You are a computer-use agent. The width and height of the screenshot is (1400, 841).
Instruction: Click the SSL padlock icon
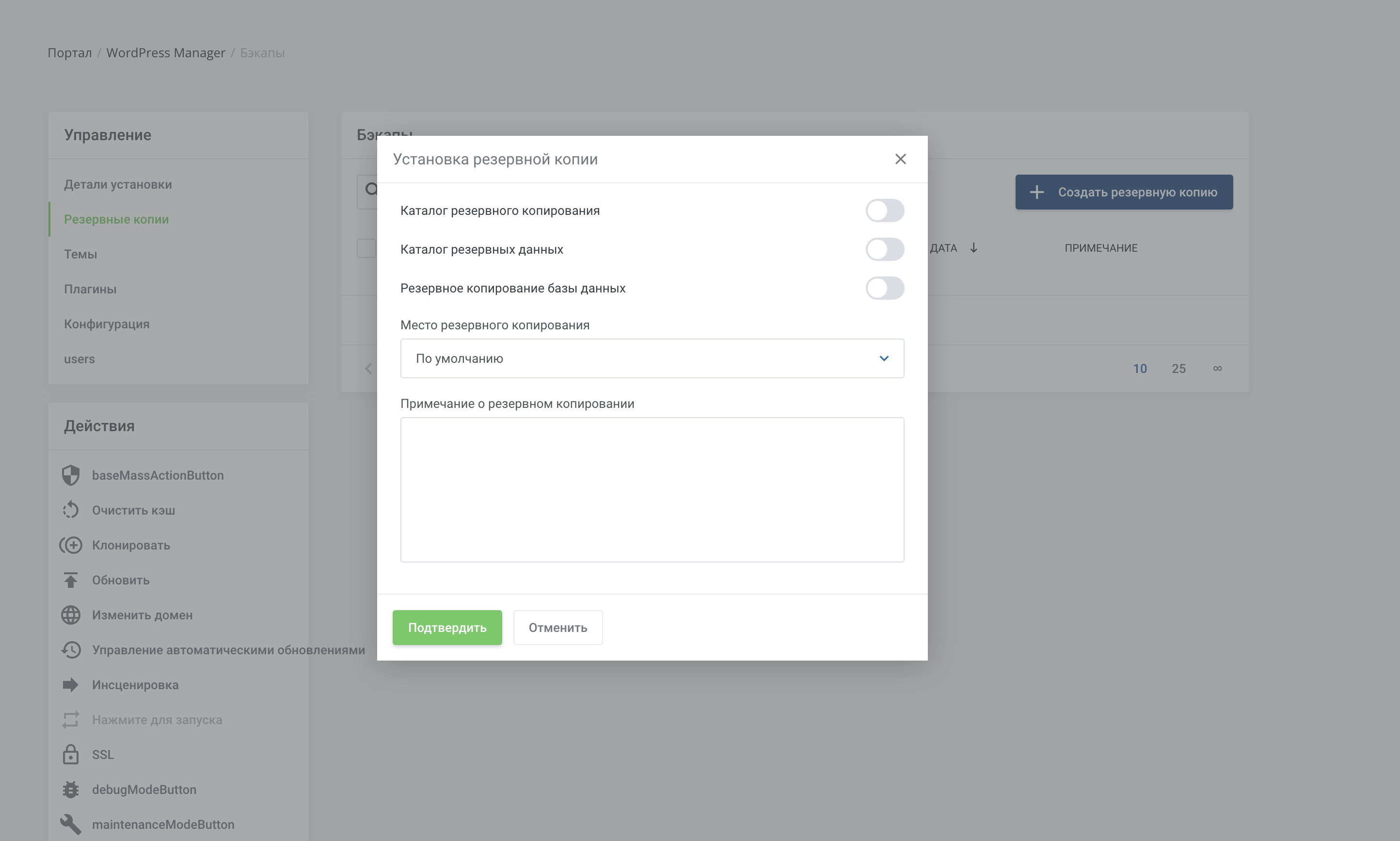[x=71, y=754]
